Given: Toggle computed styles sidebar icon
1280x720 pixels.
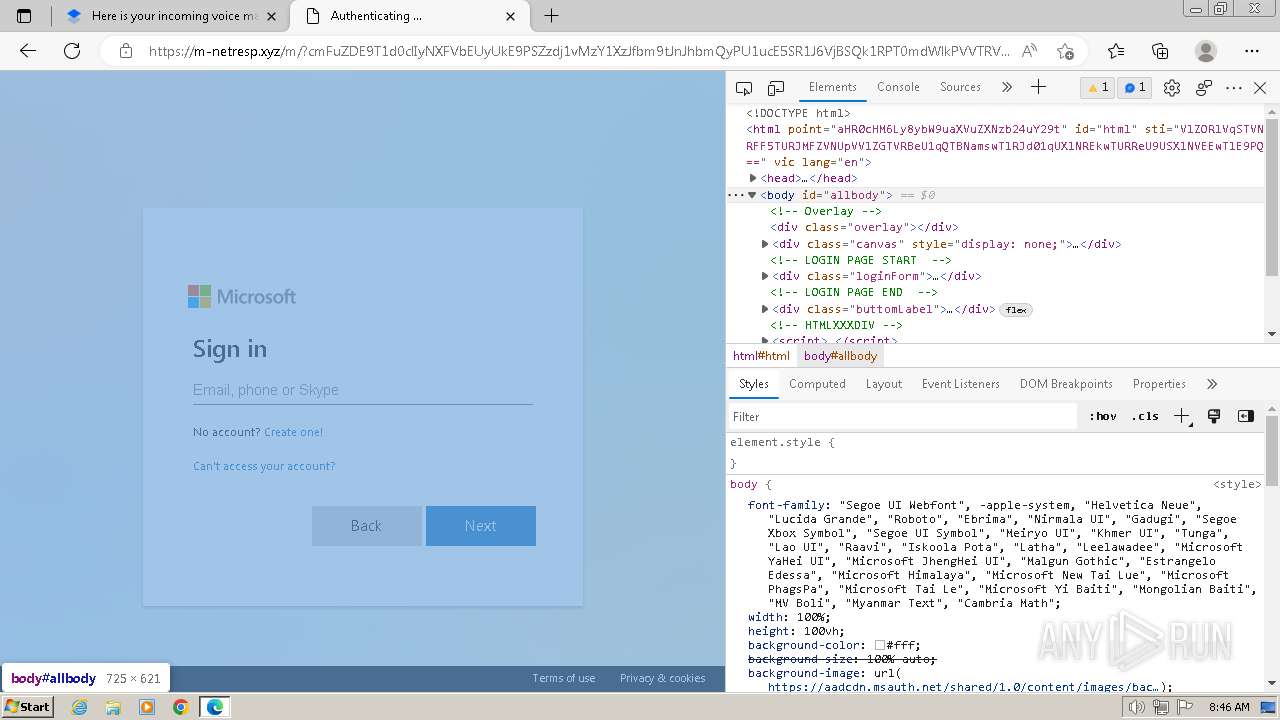Looking at the screenshot, I should [1246, 416].
